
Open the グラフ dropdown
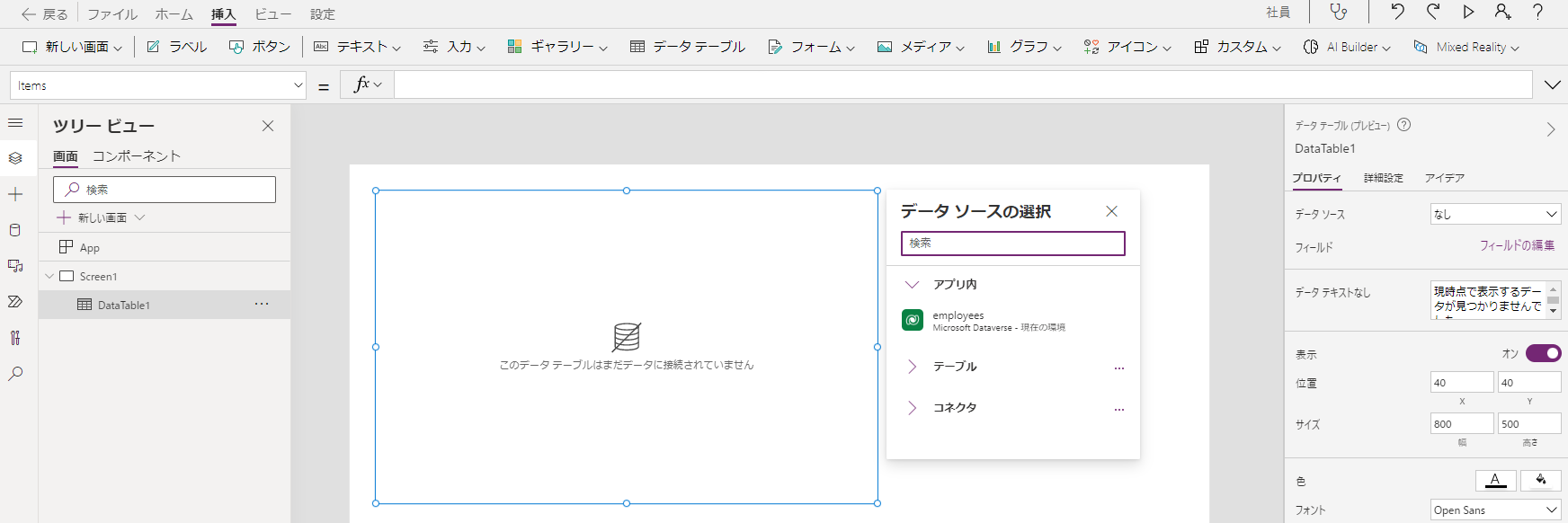click(1024, 47)
